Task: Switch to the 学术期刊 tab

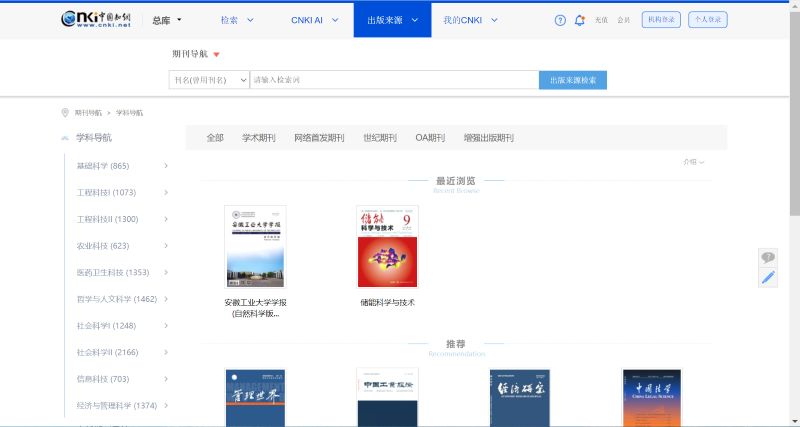Action: (x=258, y=138)
